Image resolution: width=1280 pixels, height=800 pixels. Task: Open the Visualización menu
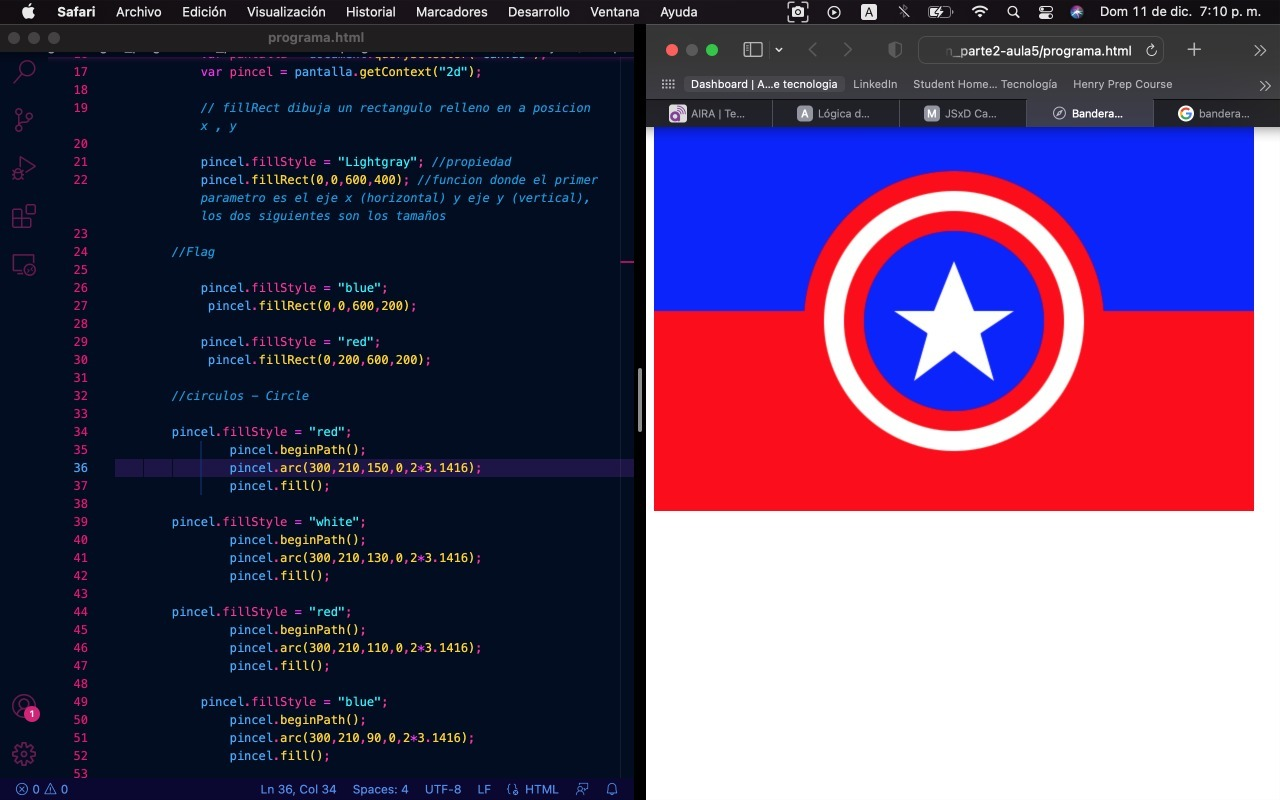[x=286, y=12]
